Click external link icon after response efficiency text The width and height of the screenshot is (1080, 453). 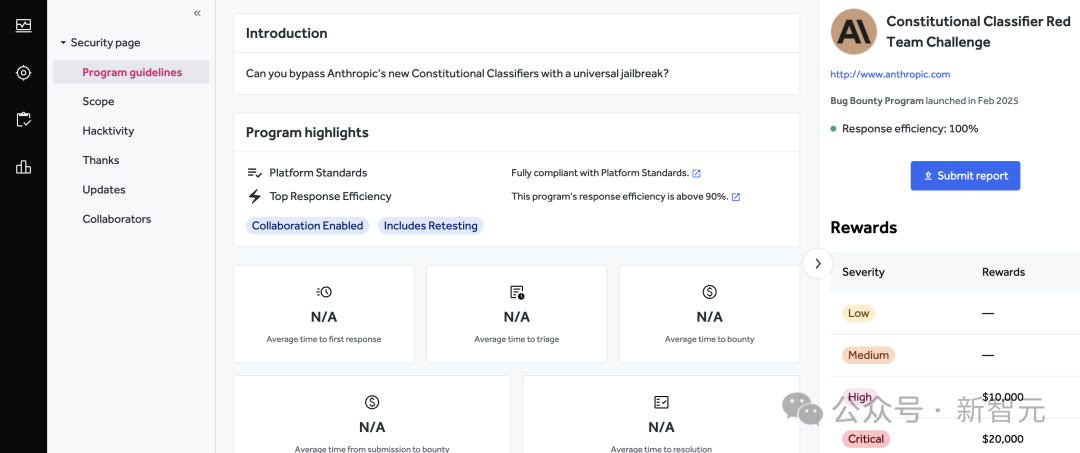pos(736,197)
